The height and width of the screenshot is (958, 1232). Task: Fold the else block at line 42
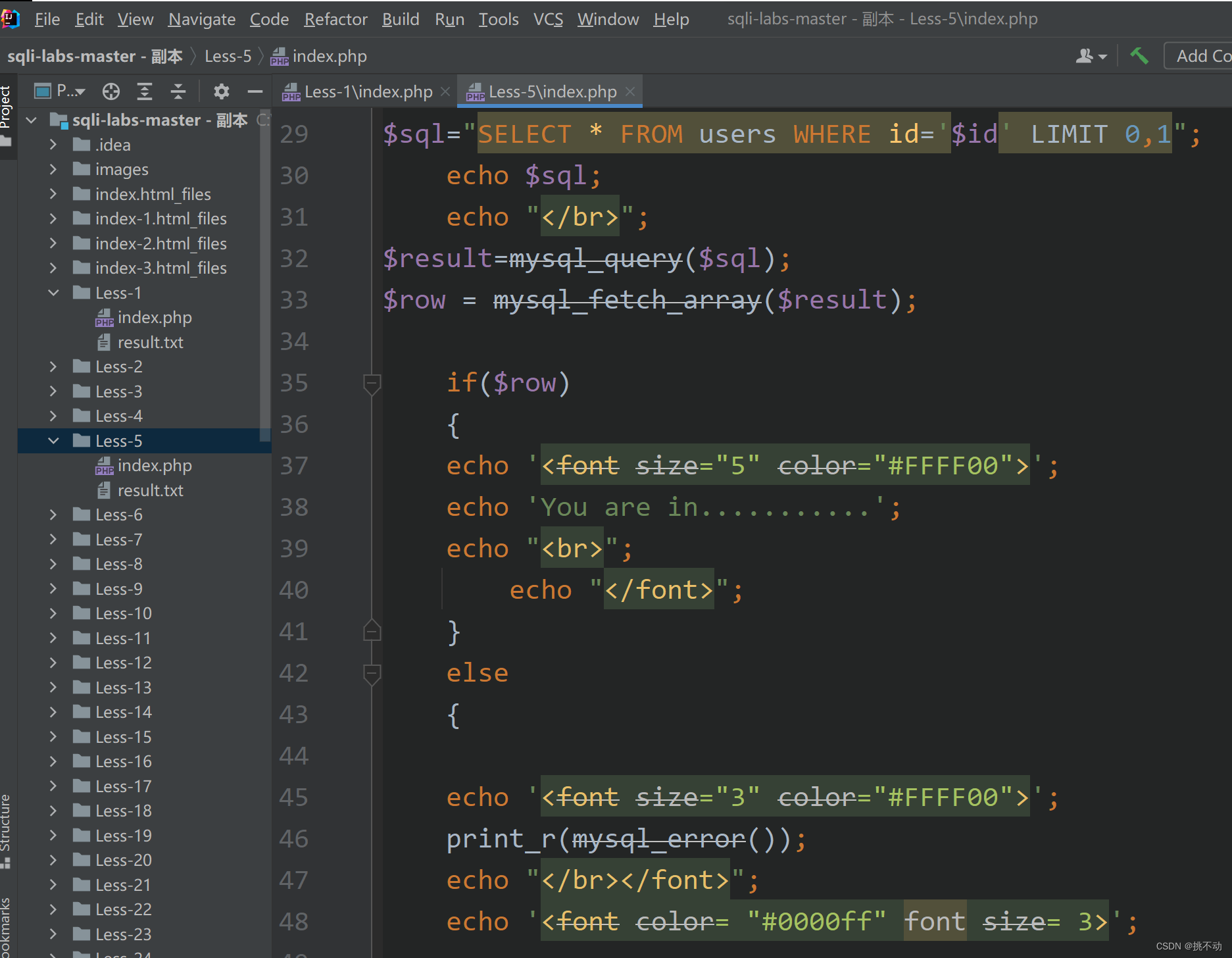[x=372, y=674]
